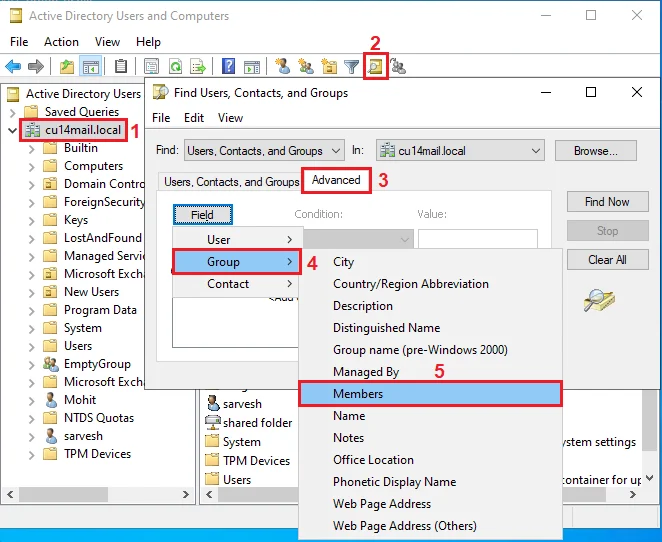Click the sheet icon beside Properties
The height and width of the screenshot is (542, 662).
(x=151, y=66)
